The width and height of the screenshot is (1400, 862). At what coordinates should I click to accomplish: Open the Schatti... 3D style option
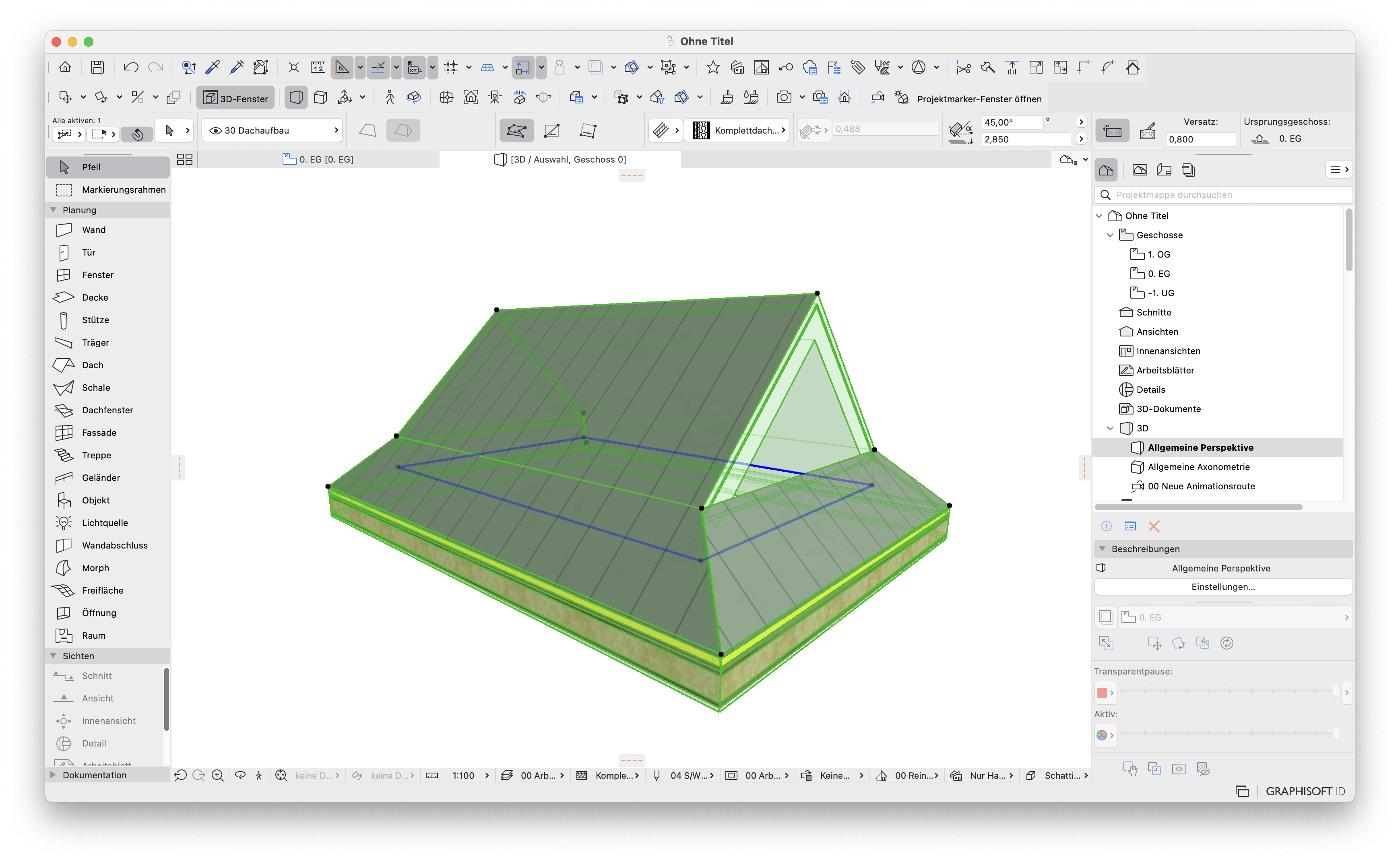click(x=1057, y=775)
